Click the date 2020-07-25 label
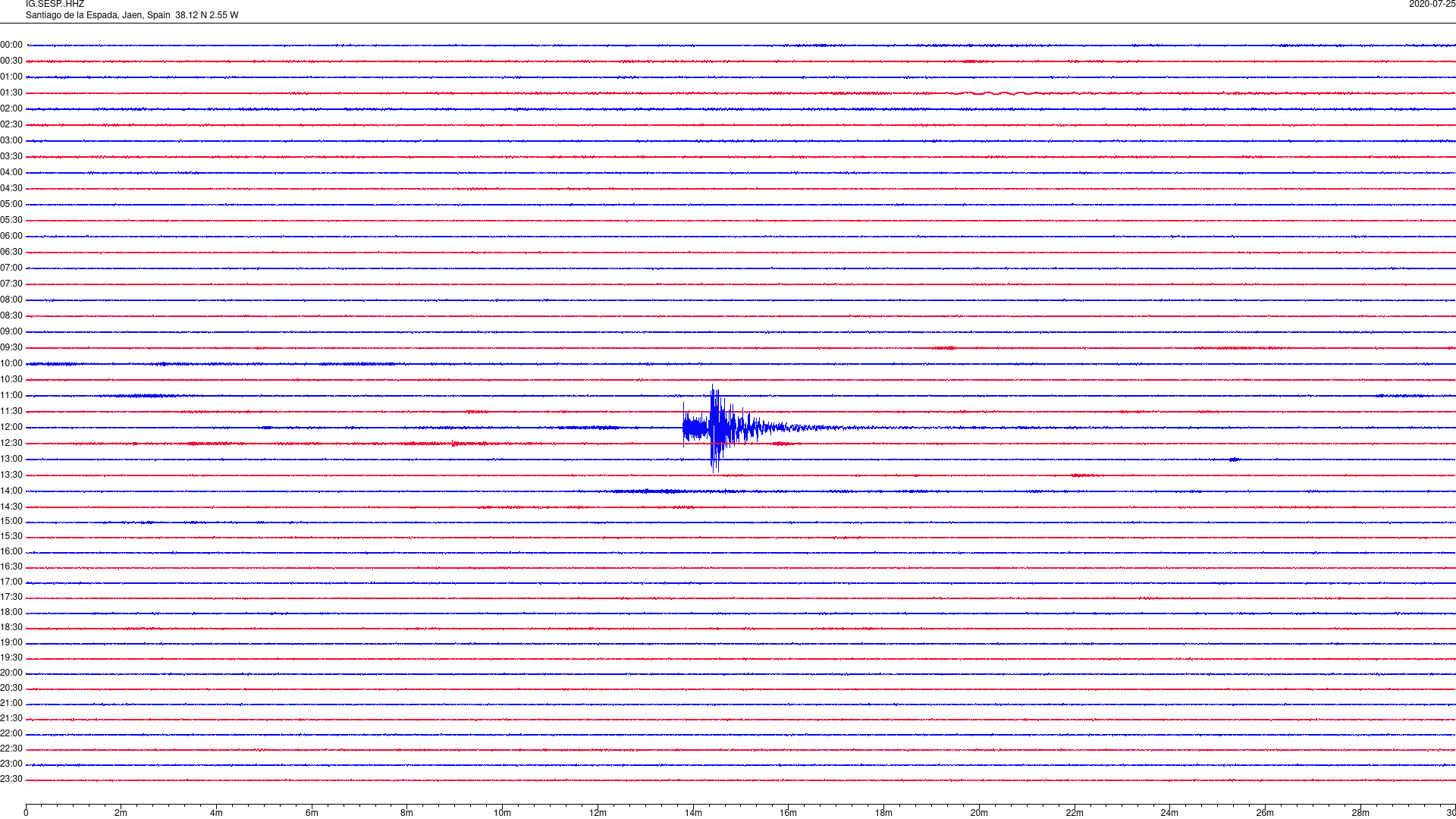The width and height of the screenshot is (1456, 819). coord(1432,5)
